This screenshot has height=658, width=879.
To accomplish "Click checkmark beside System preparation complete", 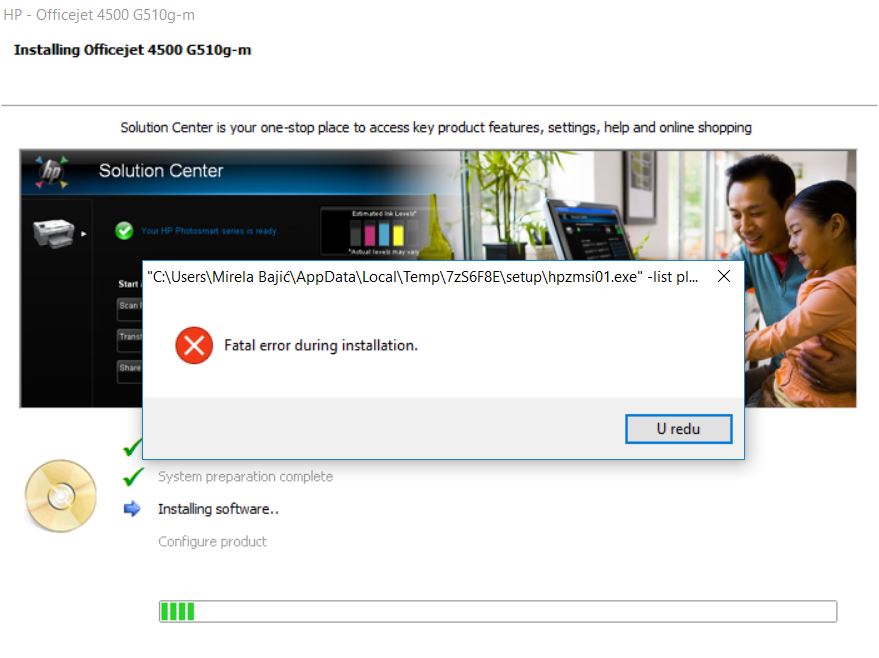I will coord(133,476).
